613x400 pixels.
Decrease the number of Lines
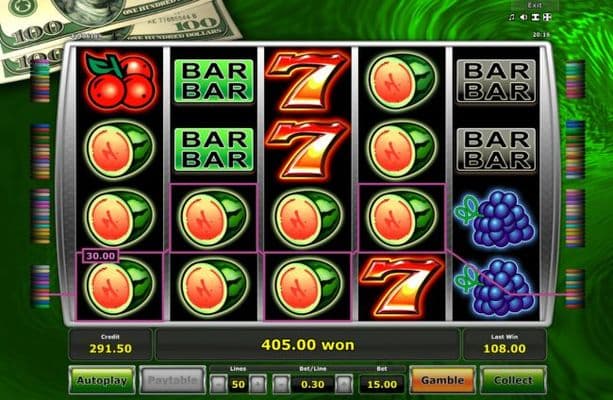pos(219,384)
